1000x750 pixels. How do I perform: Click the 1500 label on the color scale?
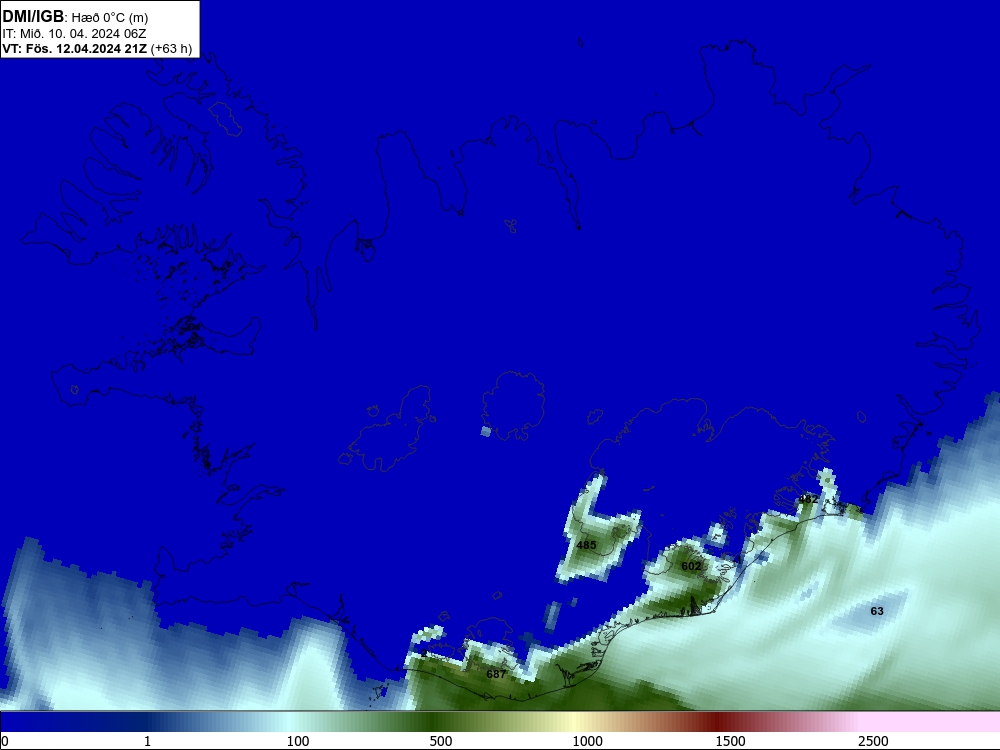(x=730, y=741)
